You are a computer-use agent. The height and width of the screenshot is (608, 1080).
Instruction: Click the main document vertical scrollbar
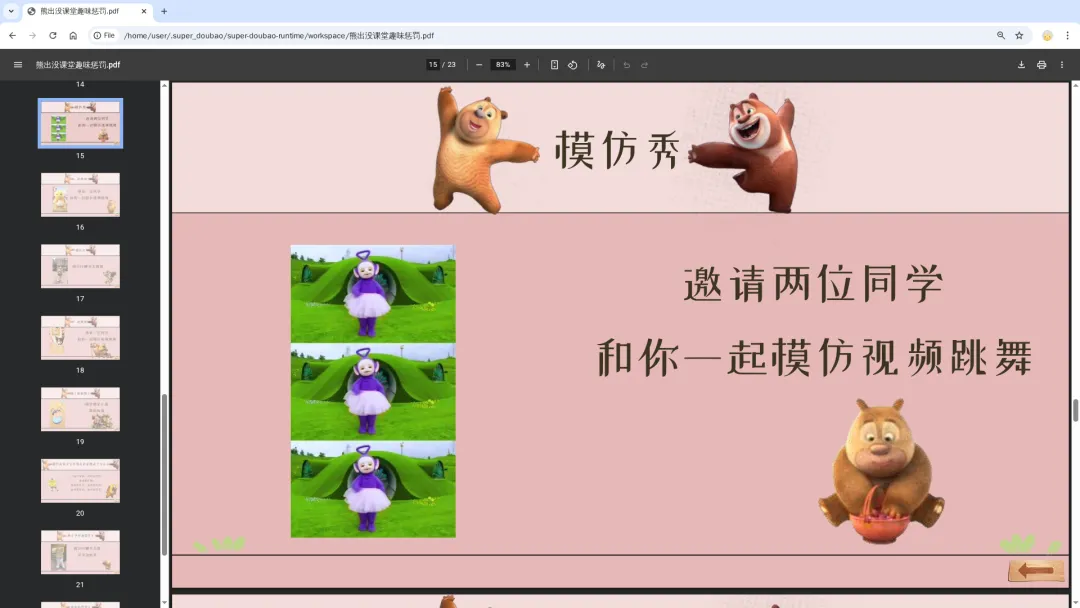[1075, 410]
